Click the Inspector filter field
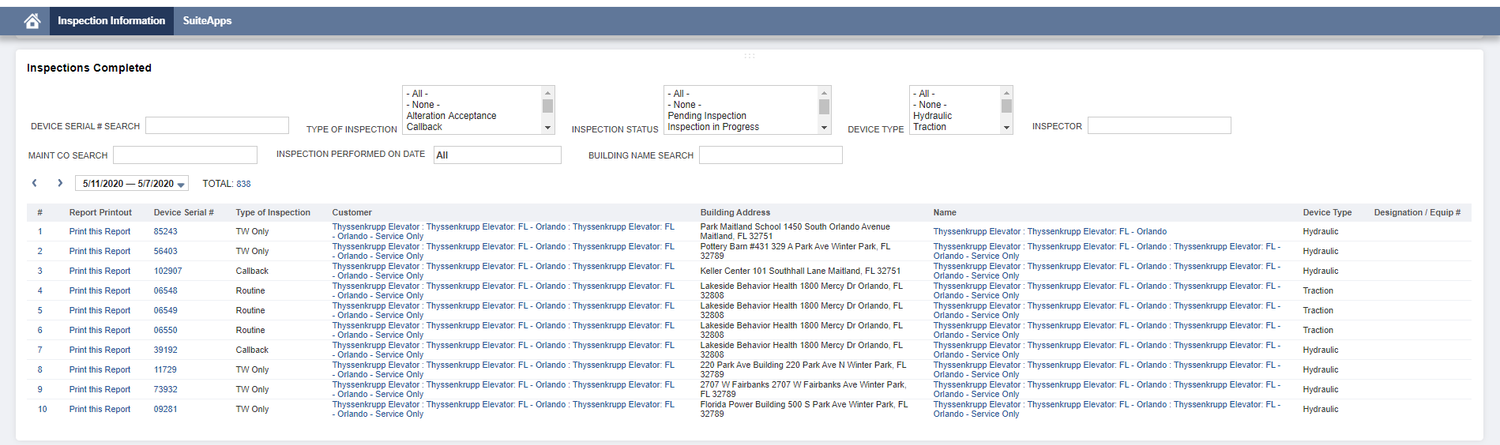Image resolution: width=1500 pixels, height=445 pixels. coord(1159,126)
